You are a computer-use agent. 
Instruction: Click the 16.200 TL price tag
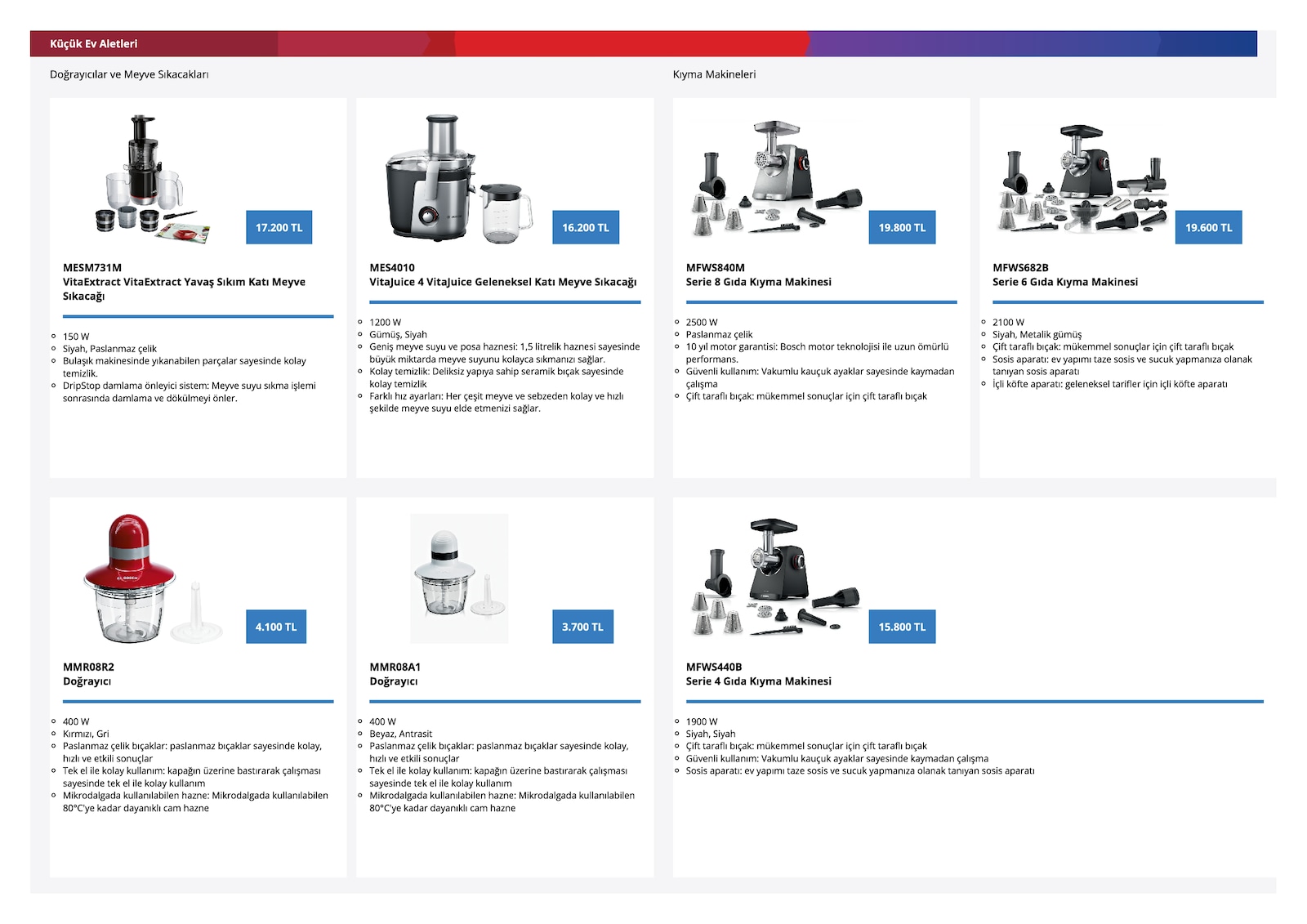point(585,227)
